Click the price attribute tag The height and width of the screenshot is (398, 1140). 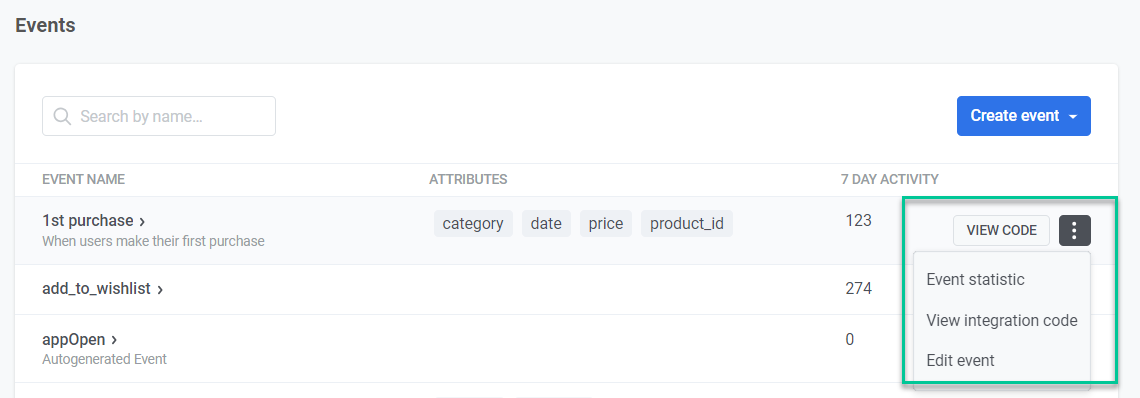coord(606,223)
